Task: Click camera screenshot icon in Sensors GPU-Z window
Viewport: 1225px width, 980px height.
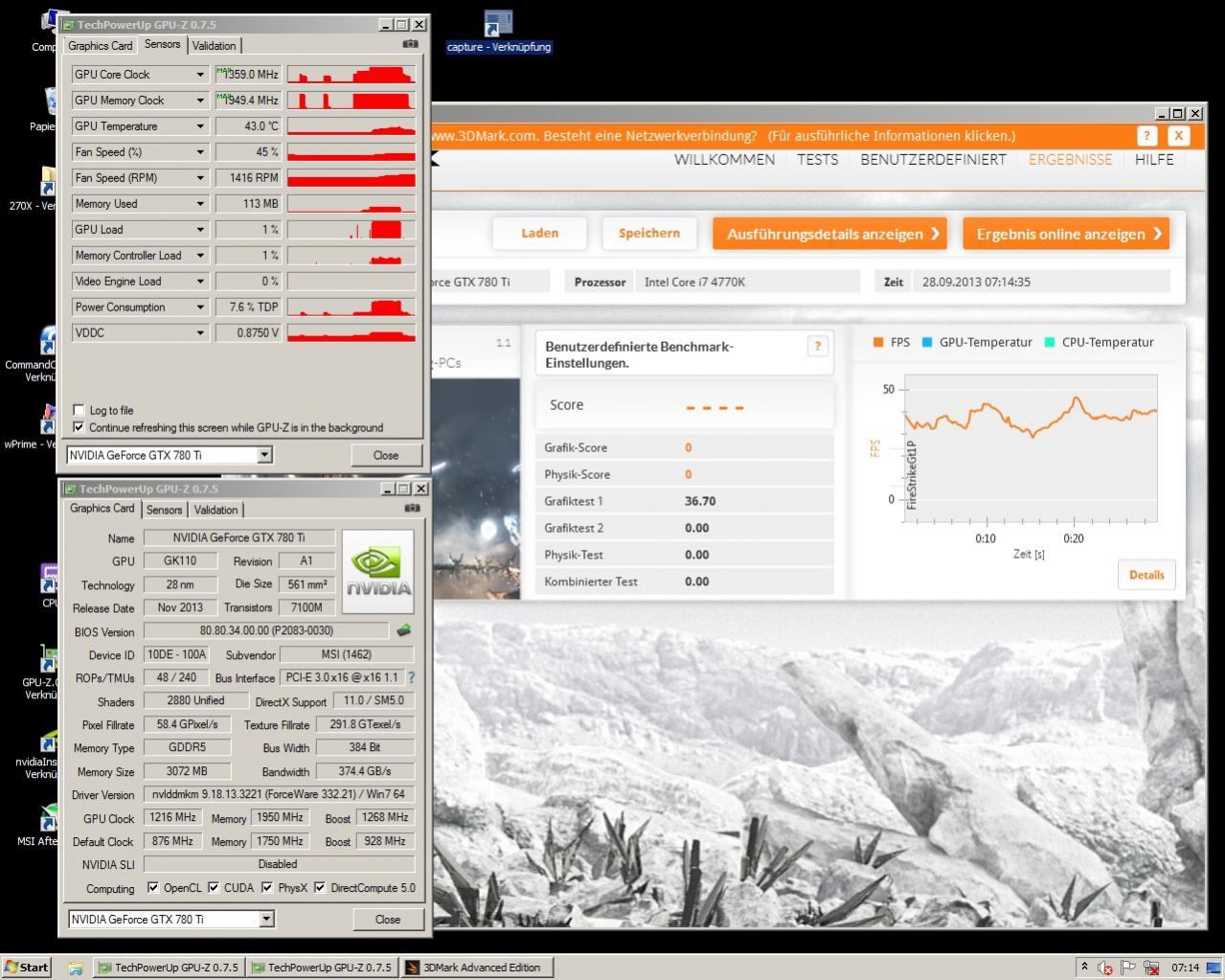Action: tap(410, 44)
